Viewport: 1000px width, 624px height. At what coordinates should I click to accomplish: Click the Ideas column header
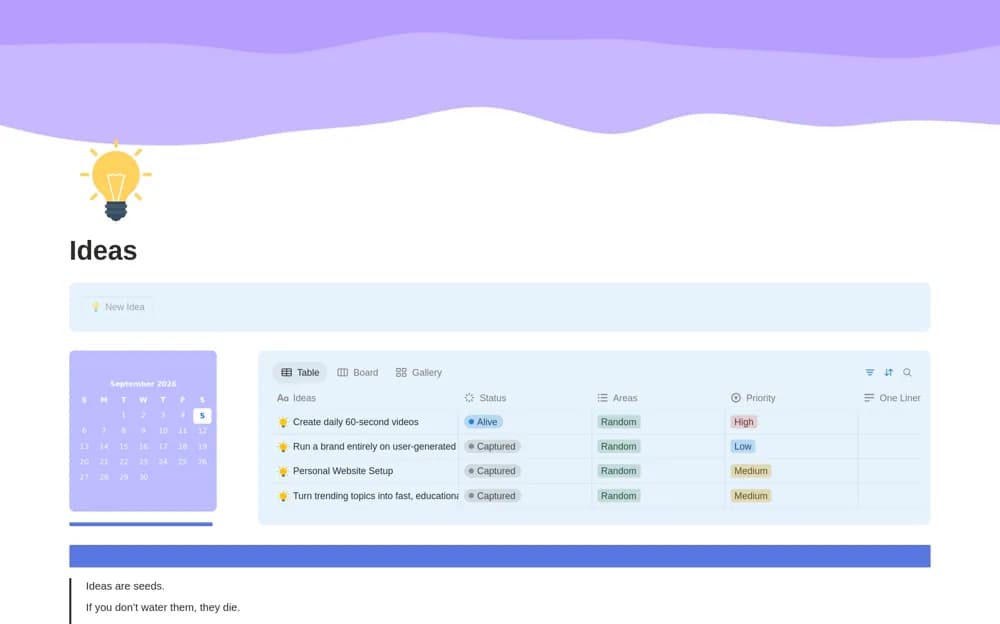click(x=297, y=398)
